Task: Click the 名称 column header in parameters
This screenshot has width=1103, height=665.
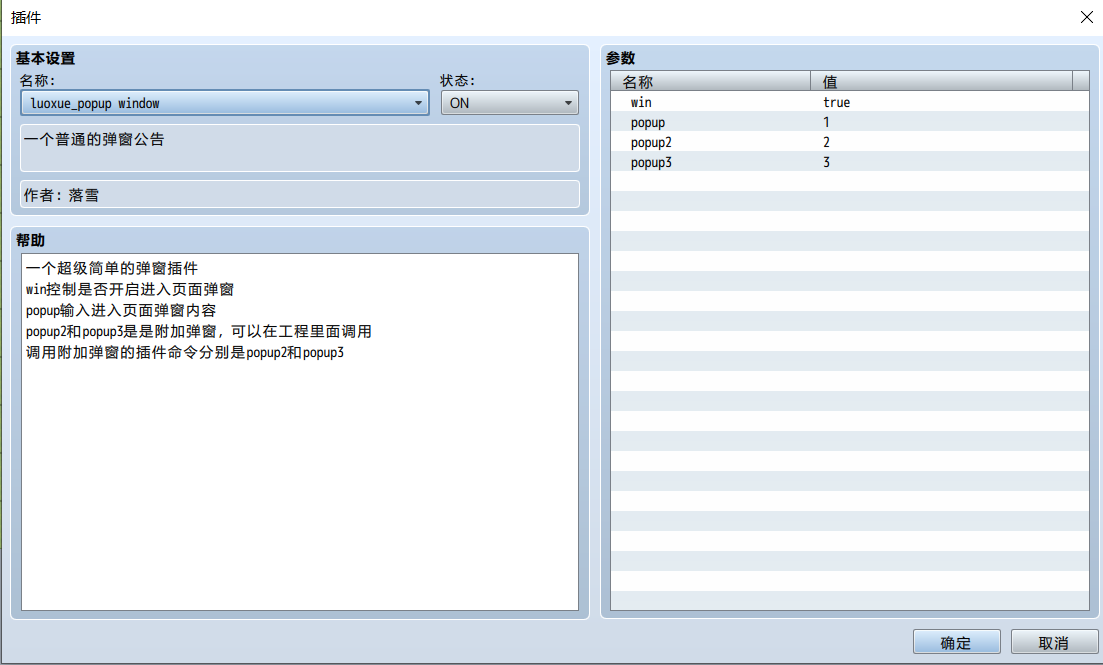Action: click(x=710, y=82)
